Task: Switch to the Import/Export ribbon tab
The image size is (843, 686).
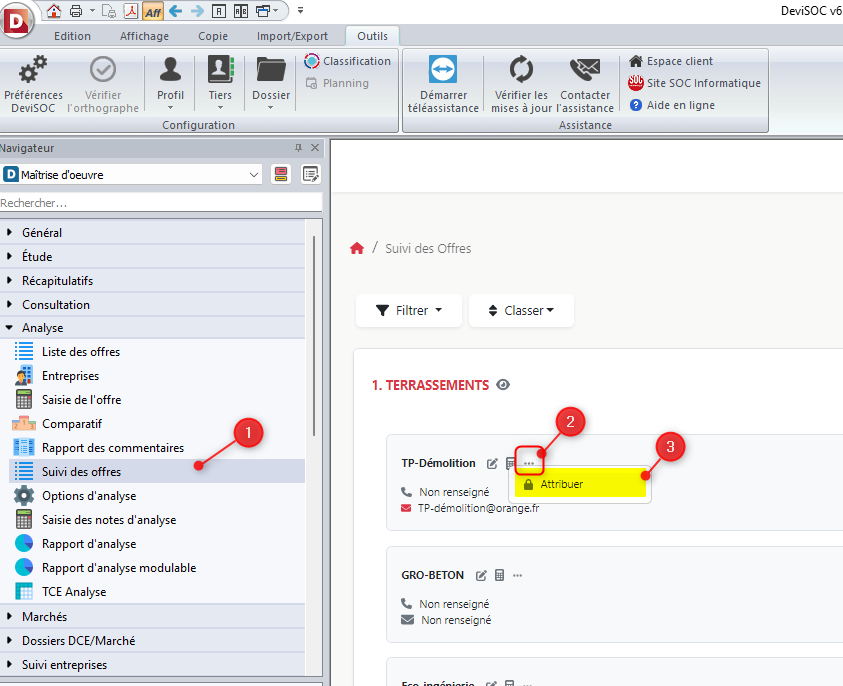Action: click(291, 36)
